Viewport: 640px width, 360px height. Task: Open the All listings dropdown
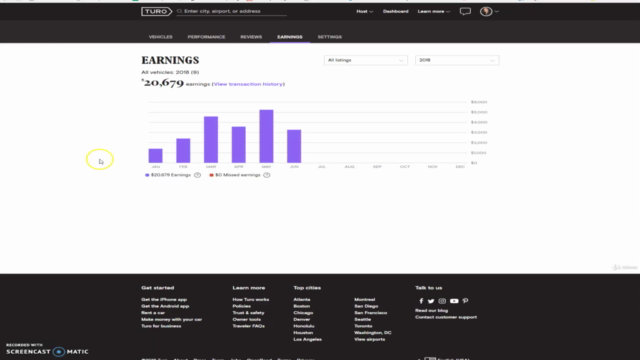point(366,60)
